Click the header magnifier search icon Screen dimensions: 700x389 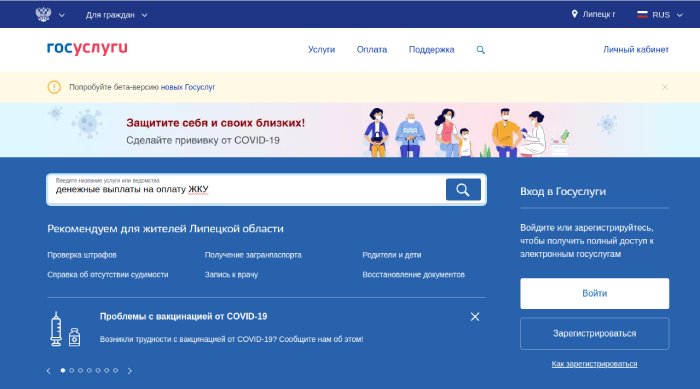(x=480, y=50)
